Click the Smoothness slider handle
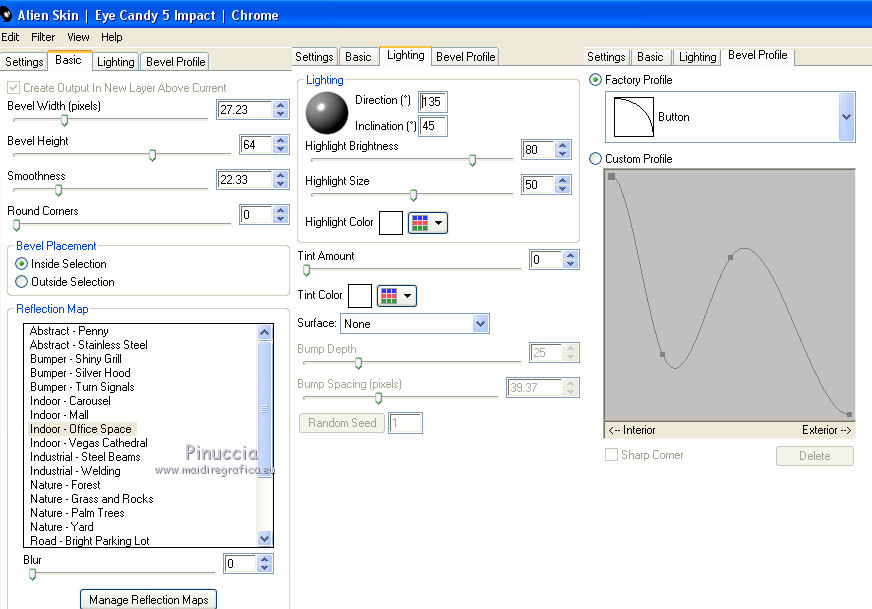872x609 pixels. [x=58, y=190]
